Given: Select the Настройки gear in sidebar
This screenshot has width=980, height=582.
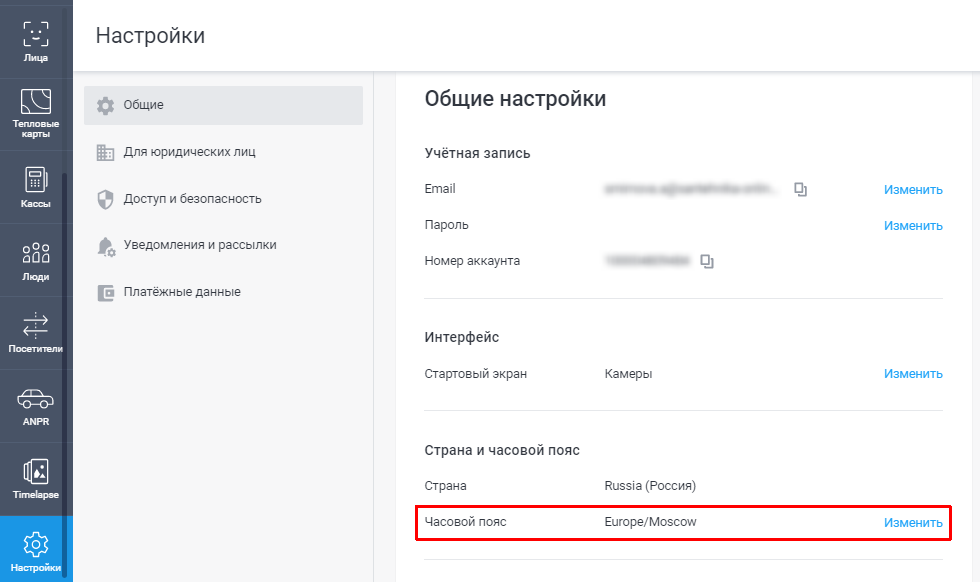Looking at the screenshot, I should coord(36,549).
